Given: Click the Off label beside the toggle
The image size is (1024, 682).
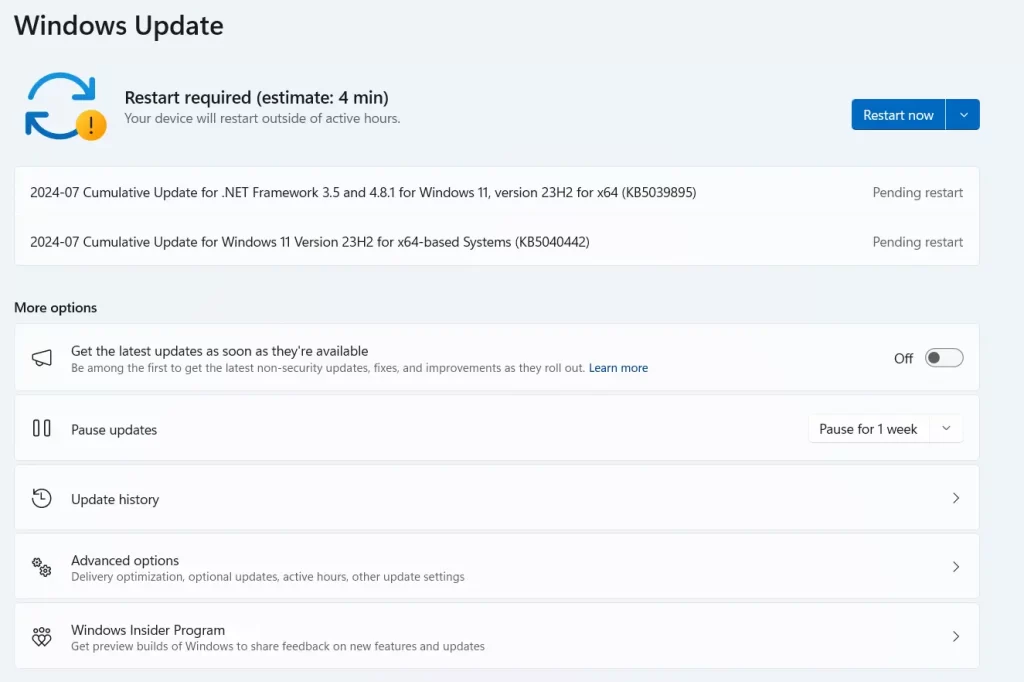Looking at the screenshot, I should click(904, 358).
